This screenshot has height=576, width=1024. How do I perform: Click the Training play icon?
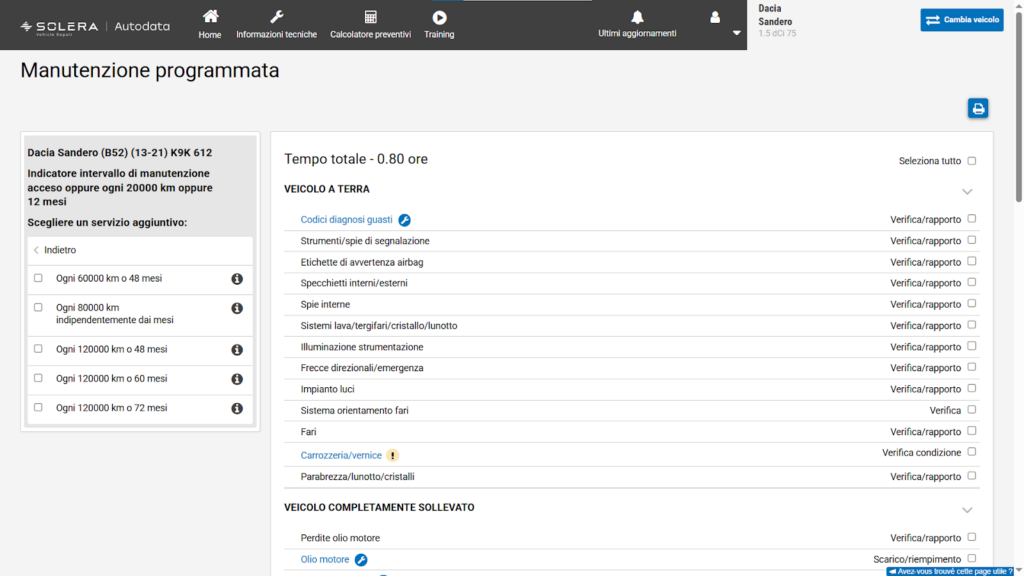[x=440, y=18]
